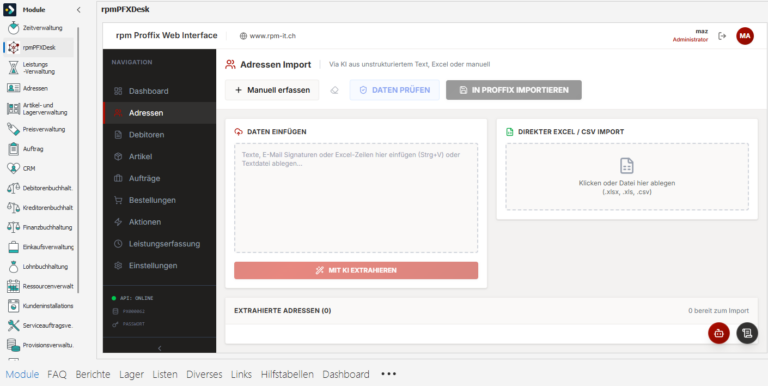The image size is (768, 386).
Task: Open the Preisverwaltung price tag icon
Action: tap(13, 129)
